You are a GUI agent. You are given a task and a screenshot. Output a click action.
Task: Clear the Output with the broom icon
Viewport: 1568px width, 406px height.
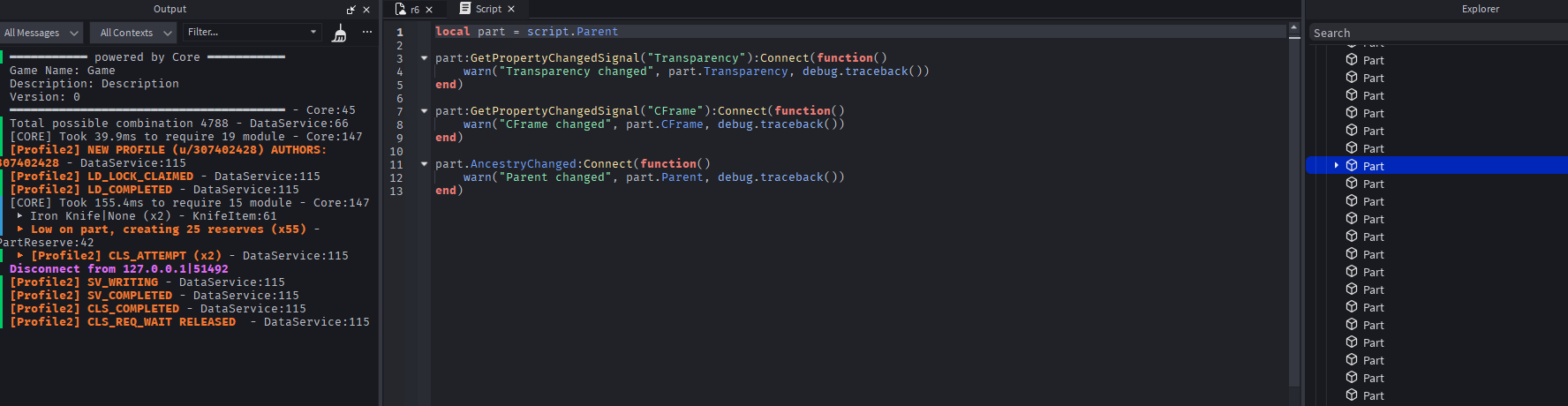pos(340,34)
